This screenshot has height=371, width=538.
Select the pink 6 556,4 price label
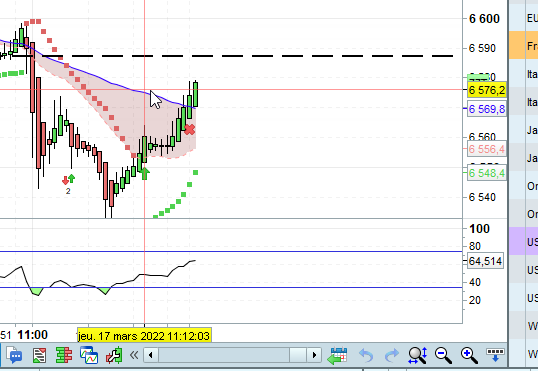pos(487,149)
